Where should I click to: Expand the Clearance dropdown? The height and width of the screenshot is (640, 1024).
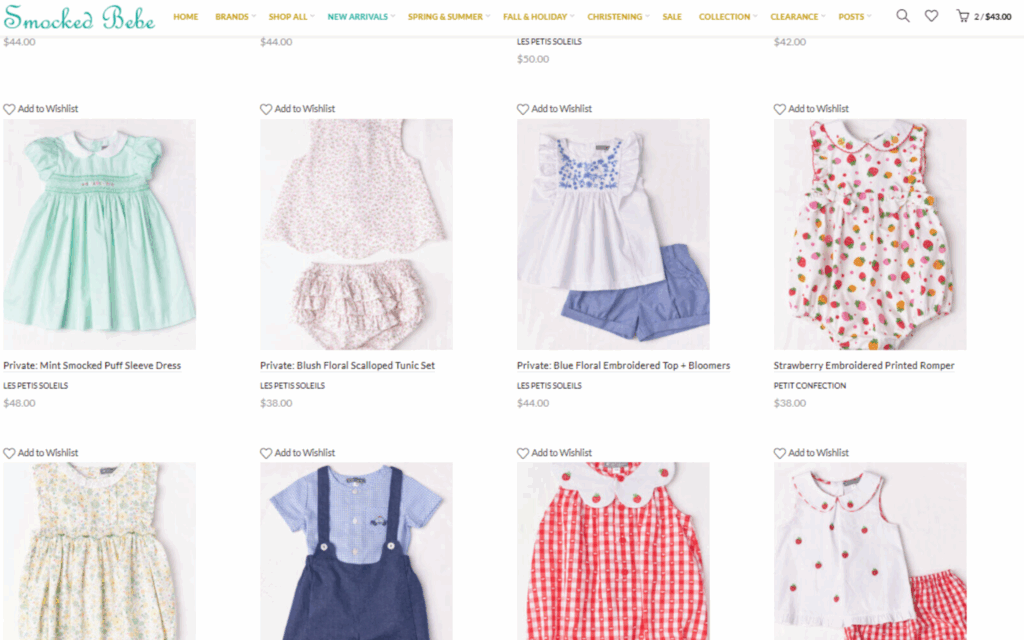tap(797, 17)
